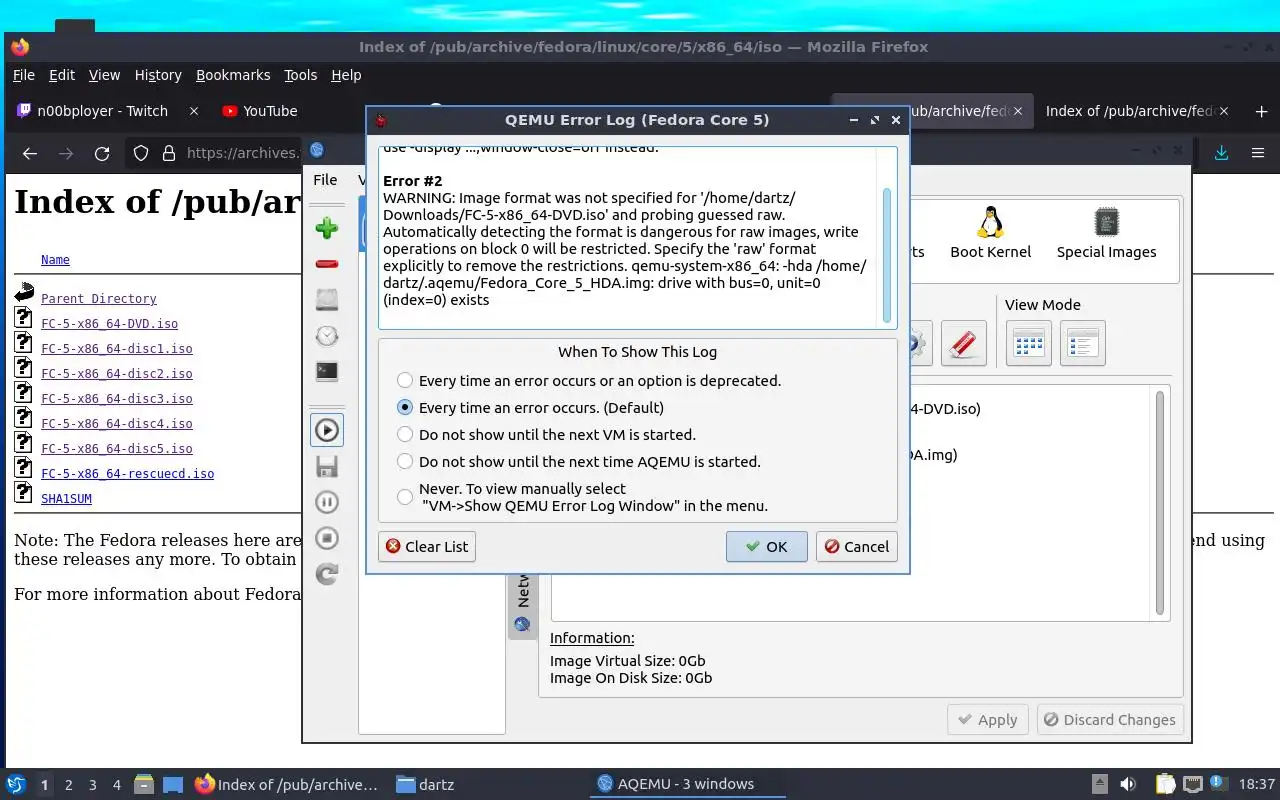Image resolution: width=1280 pixels, height=800 pixels.
Task: Select 'Do not show until the next VM is started'
Action: tap(547, 434)
